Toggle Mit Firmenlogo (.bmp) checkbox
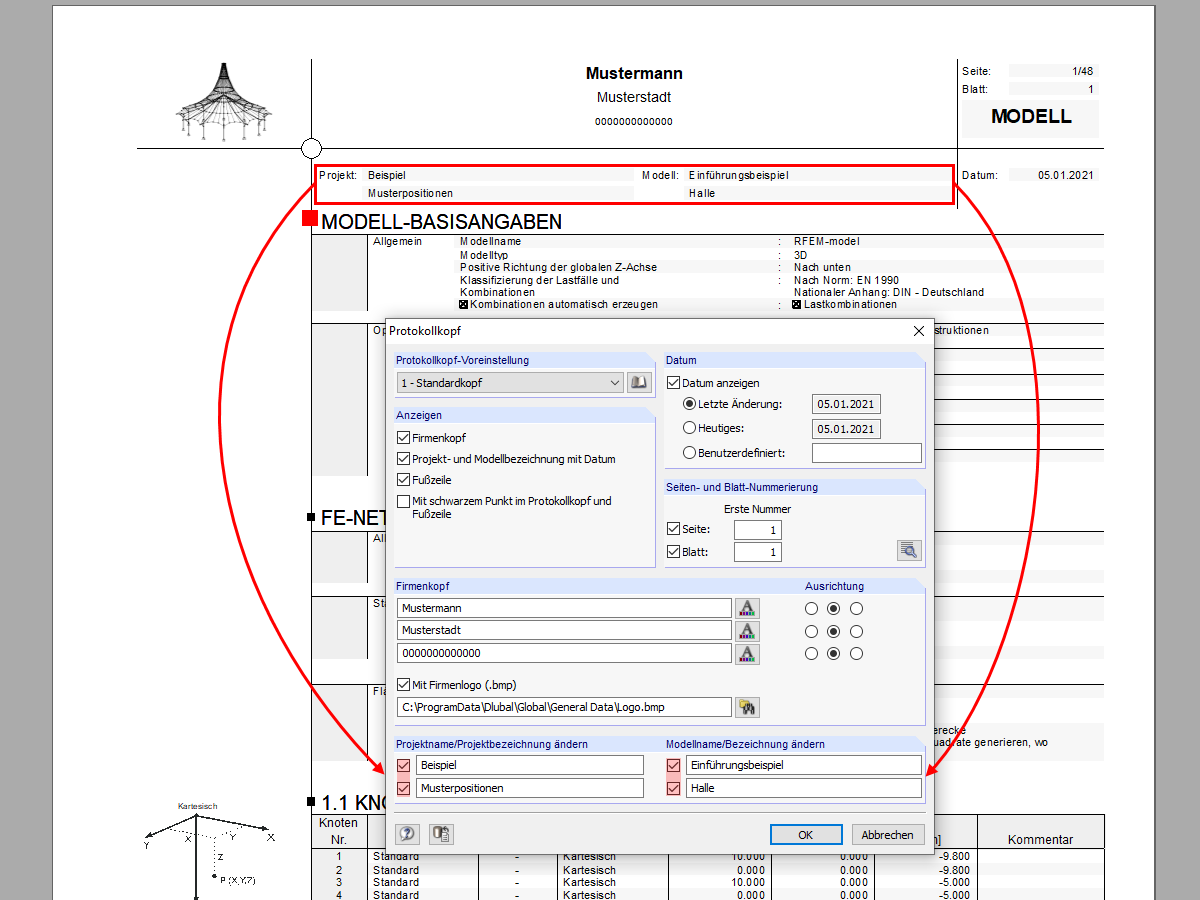This screenshot has width=1200, height=900. tap(404, 685)
